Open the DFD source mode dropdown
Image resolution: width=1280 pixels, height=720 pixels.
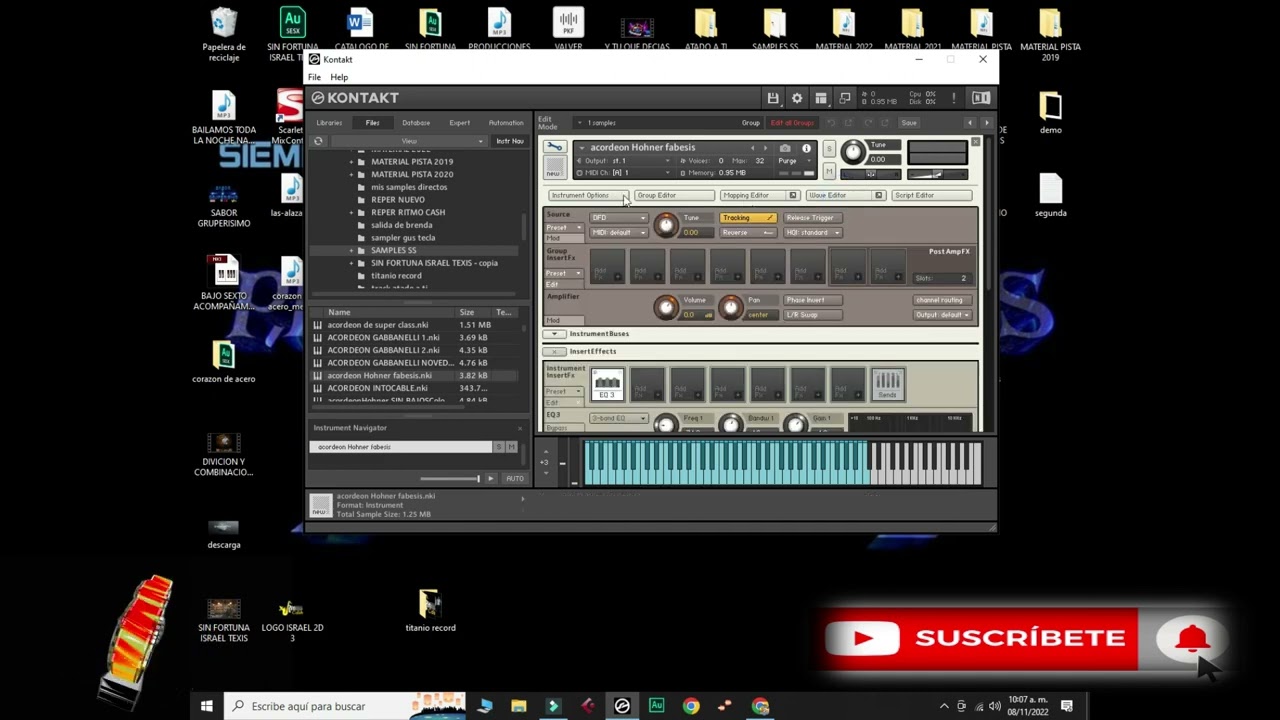(619, 218)
